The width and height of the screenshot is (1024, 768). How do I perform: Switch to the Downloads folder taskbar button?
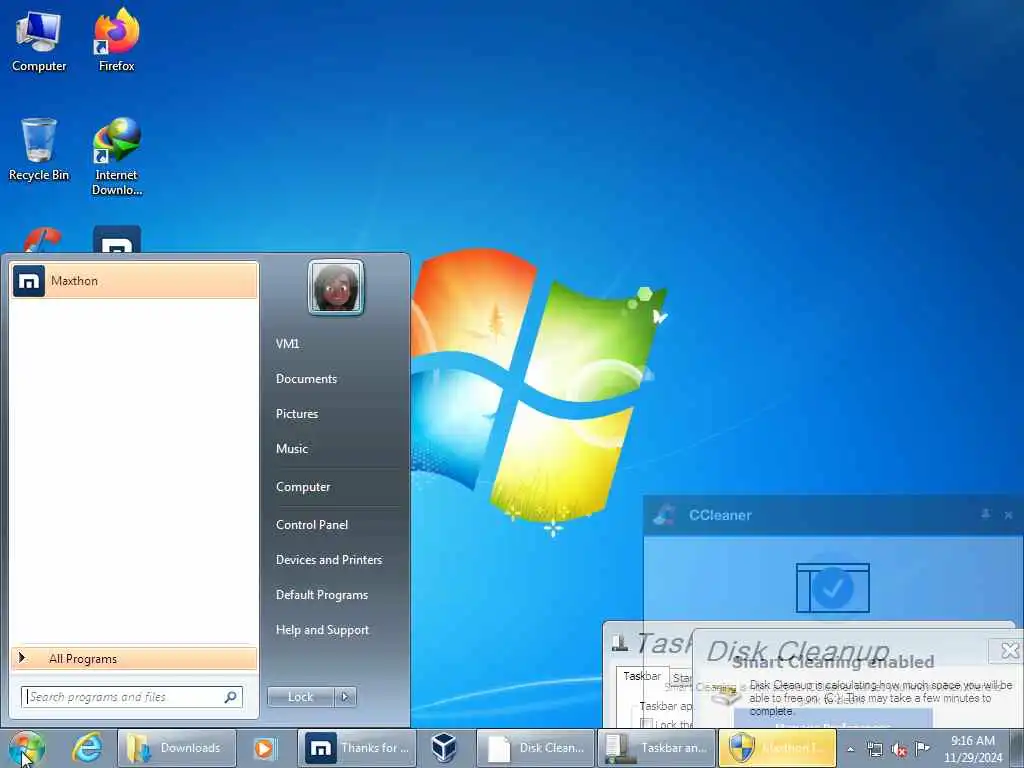176,748
